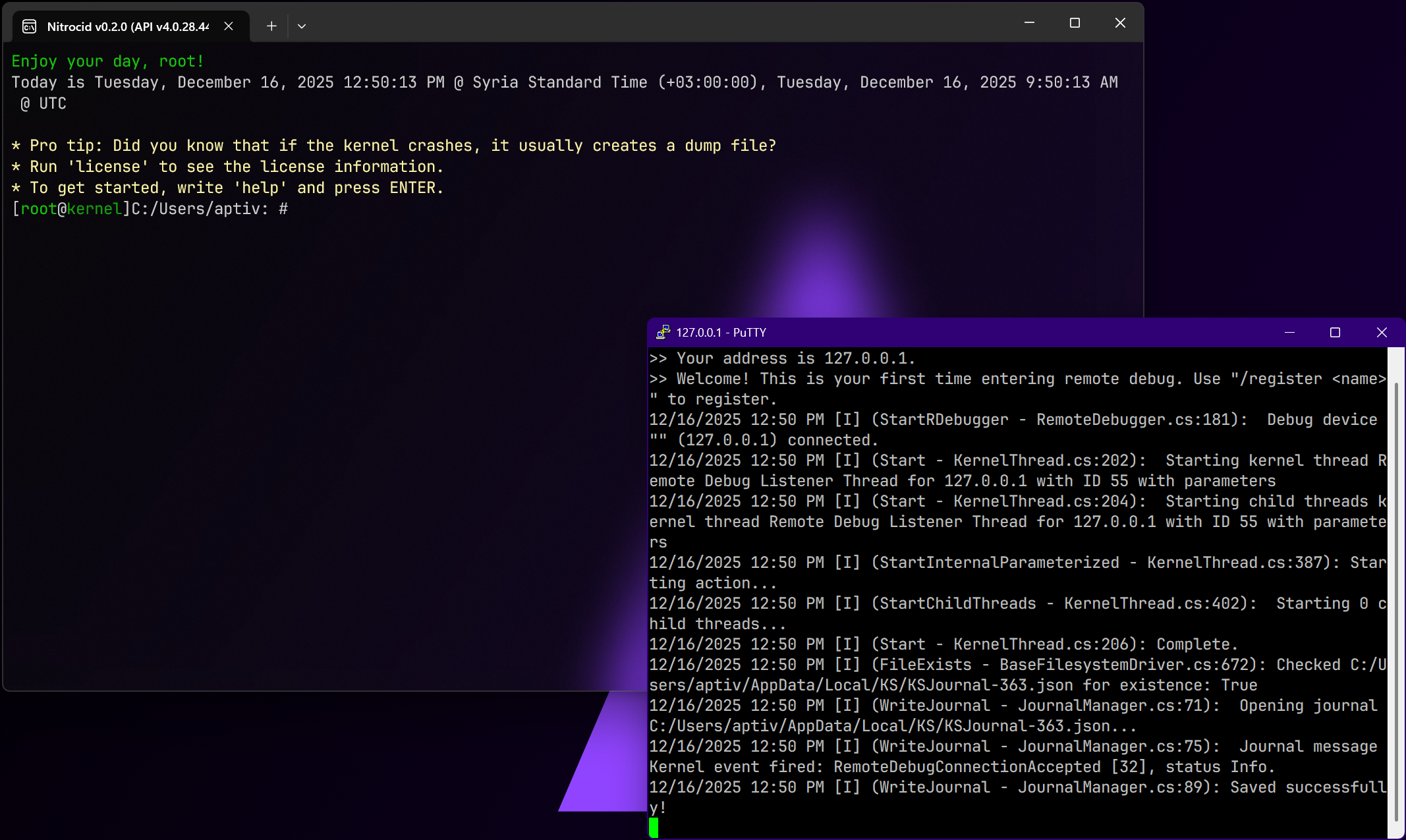This screenshot has height=840, width=1406.
Task: Select the Nitrocid v0.2.0 tab title
Action: pyautogui.click(x=128, y=26)
